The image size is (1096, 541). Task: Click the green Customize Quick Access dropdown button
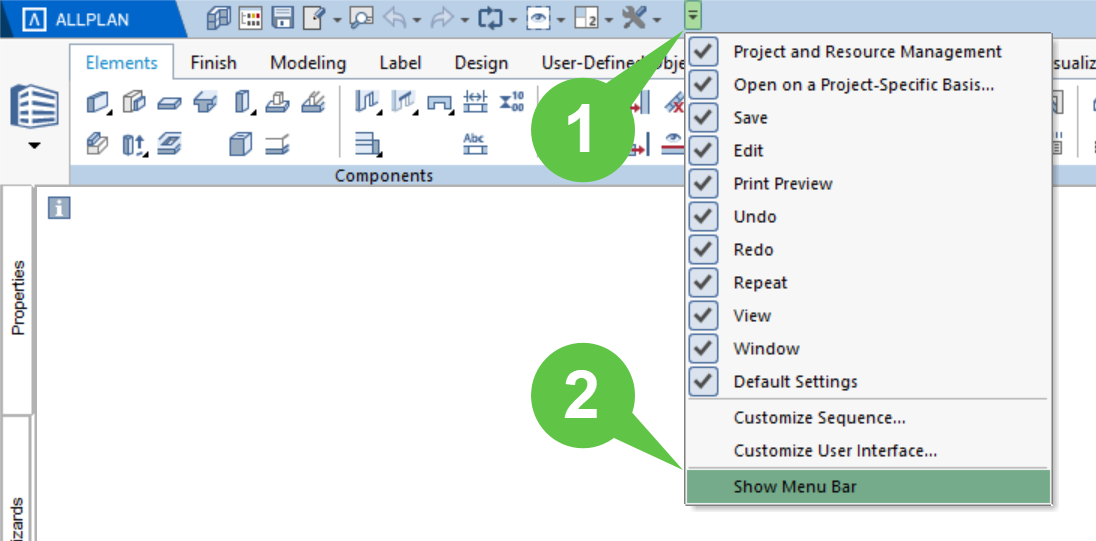pyautogui.click(x=693, y=14)
